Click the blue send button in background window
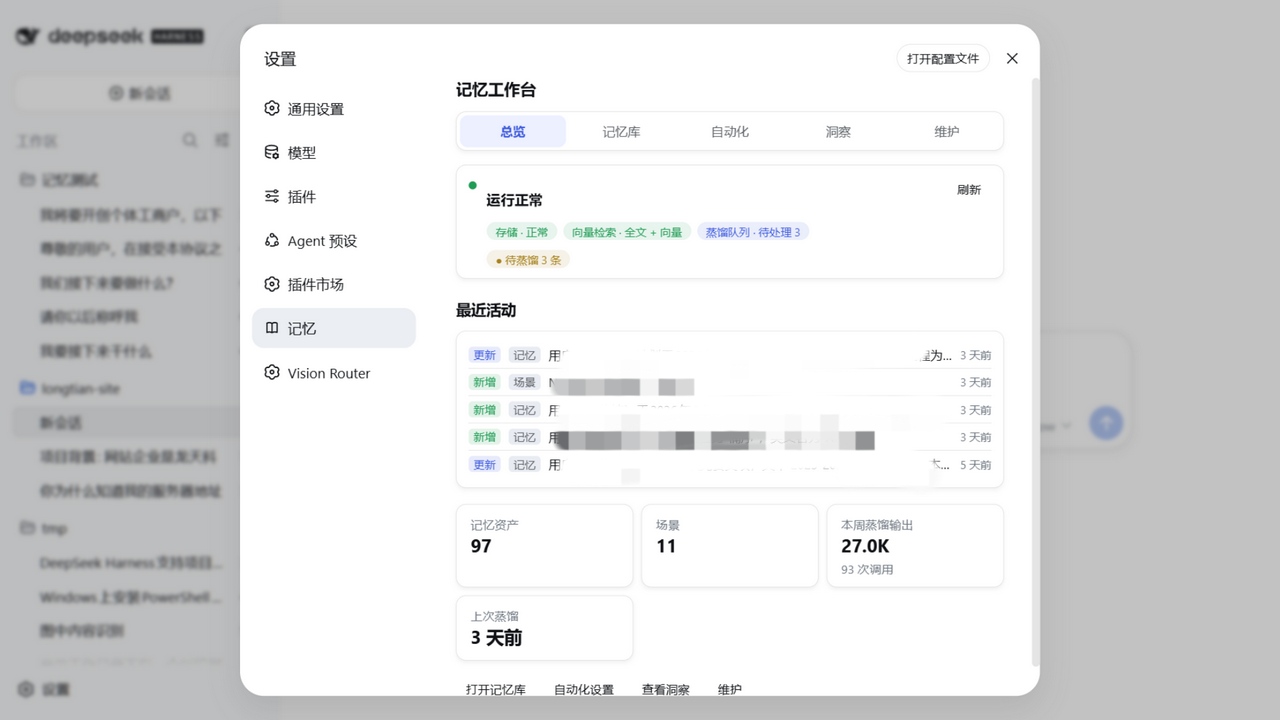 click(x=1105, y=422)
